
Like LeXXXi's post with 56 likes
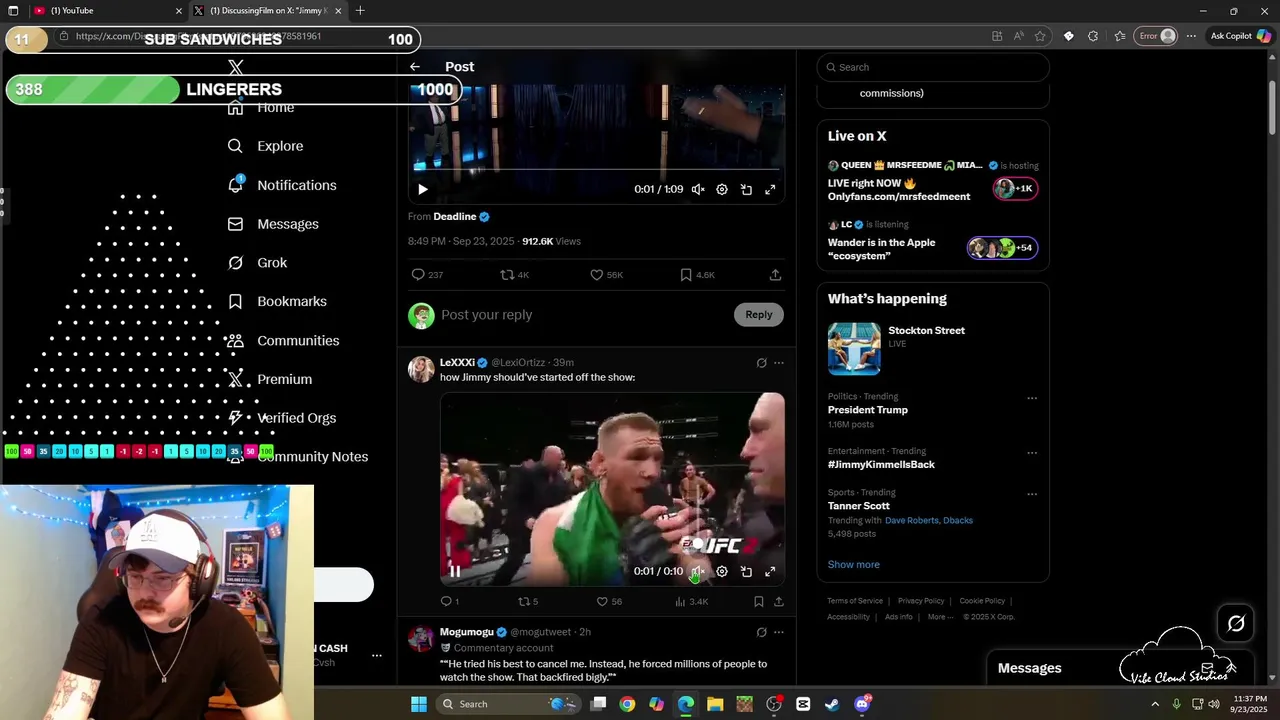tap(609, 602)
